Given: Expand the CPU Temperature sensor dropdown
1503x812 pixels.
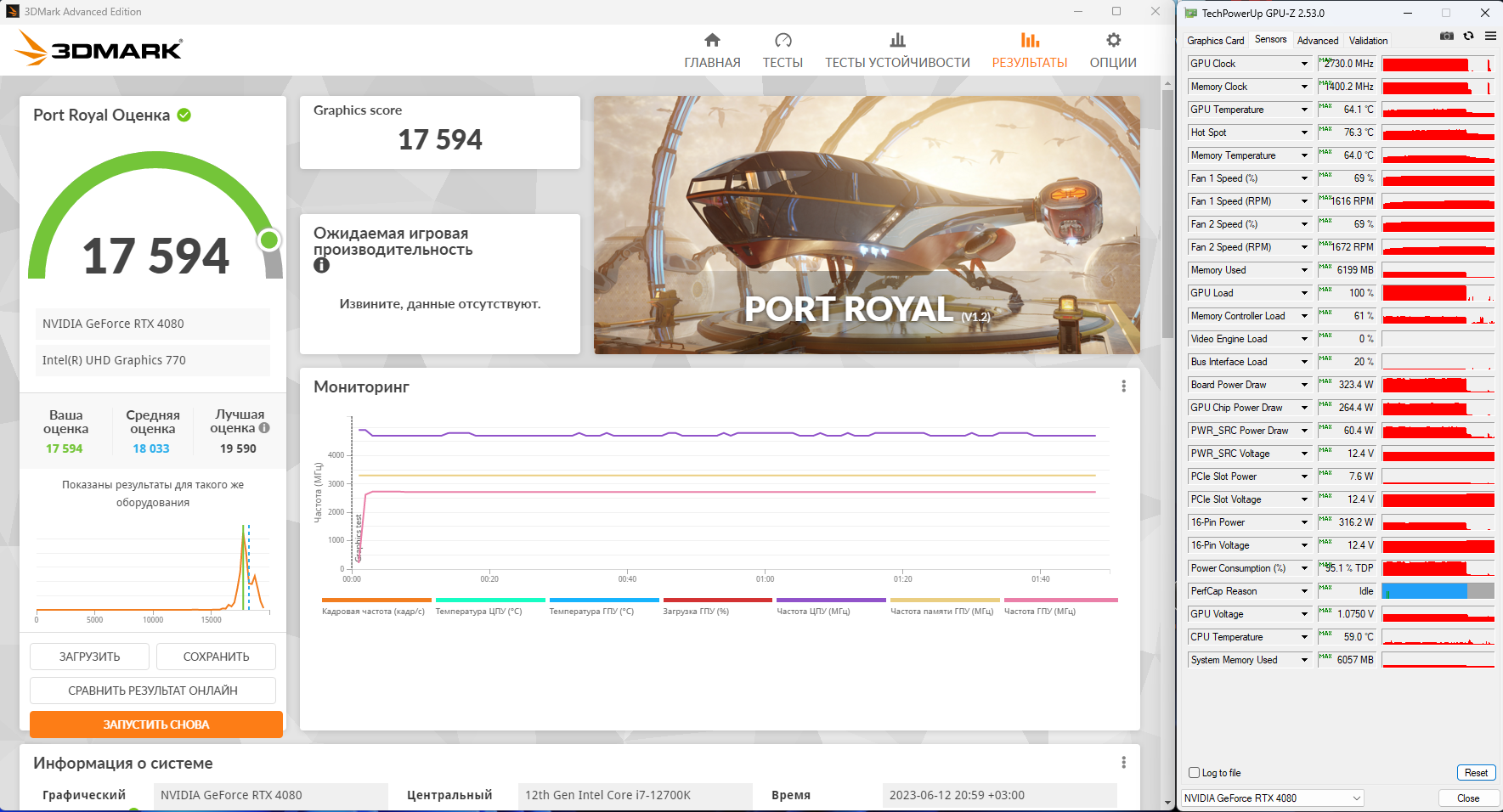Looking at the screenshot, I should [x=1304, y=637].
